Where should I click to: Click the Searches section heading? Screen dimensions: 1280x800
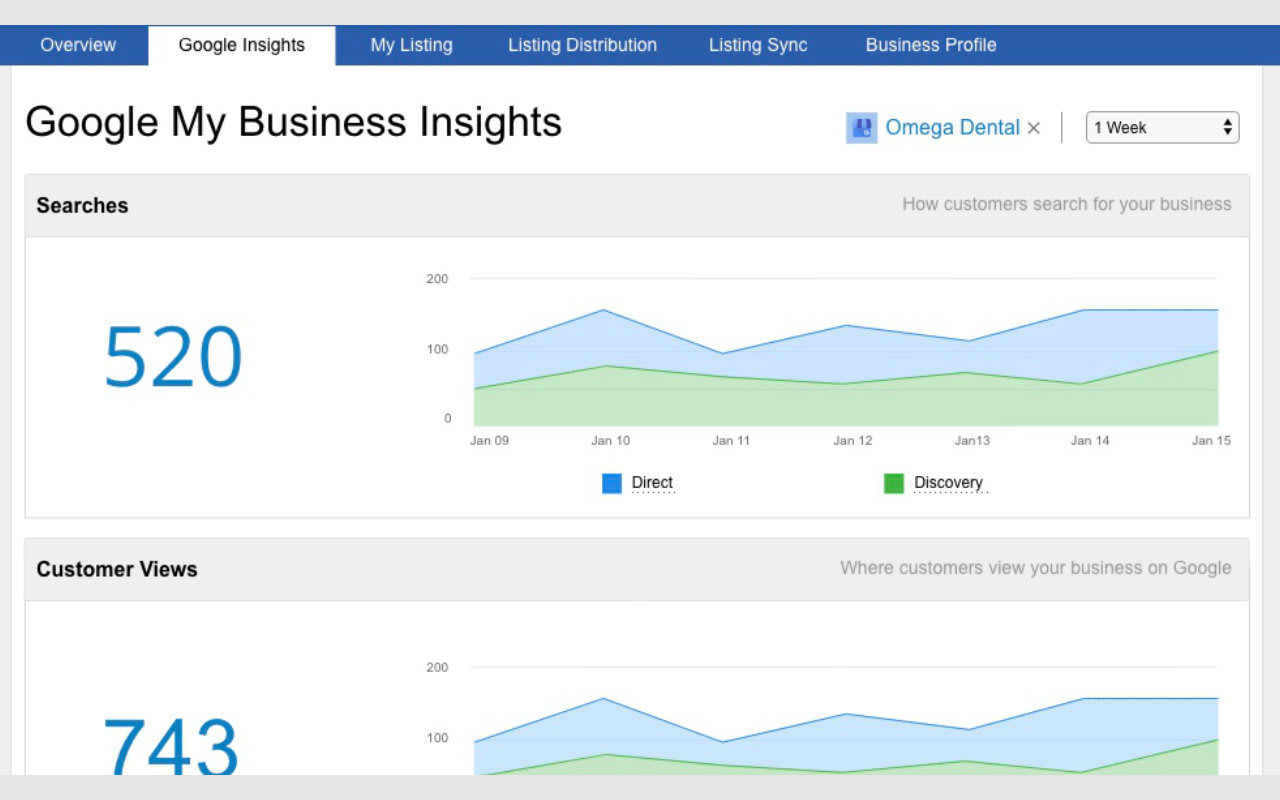click(82, 205)
